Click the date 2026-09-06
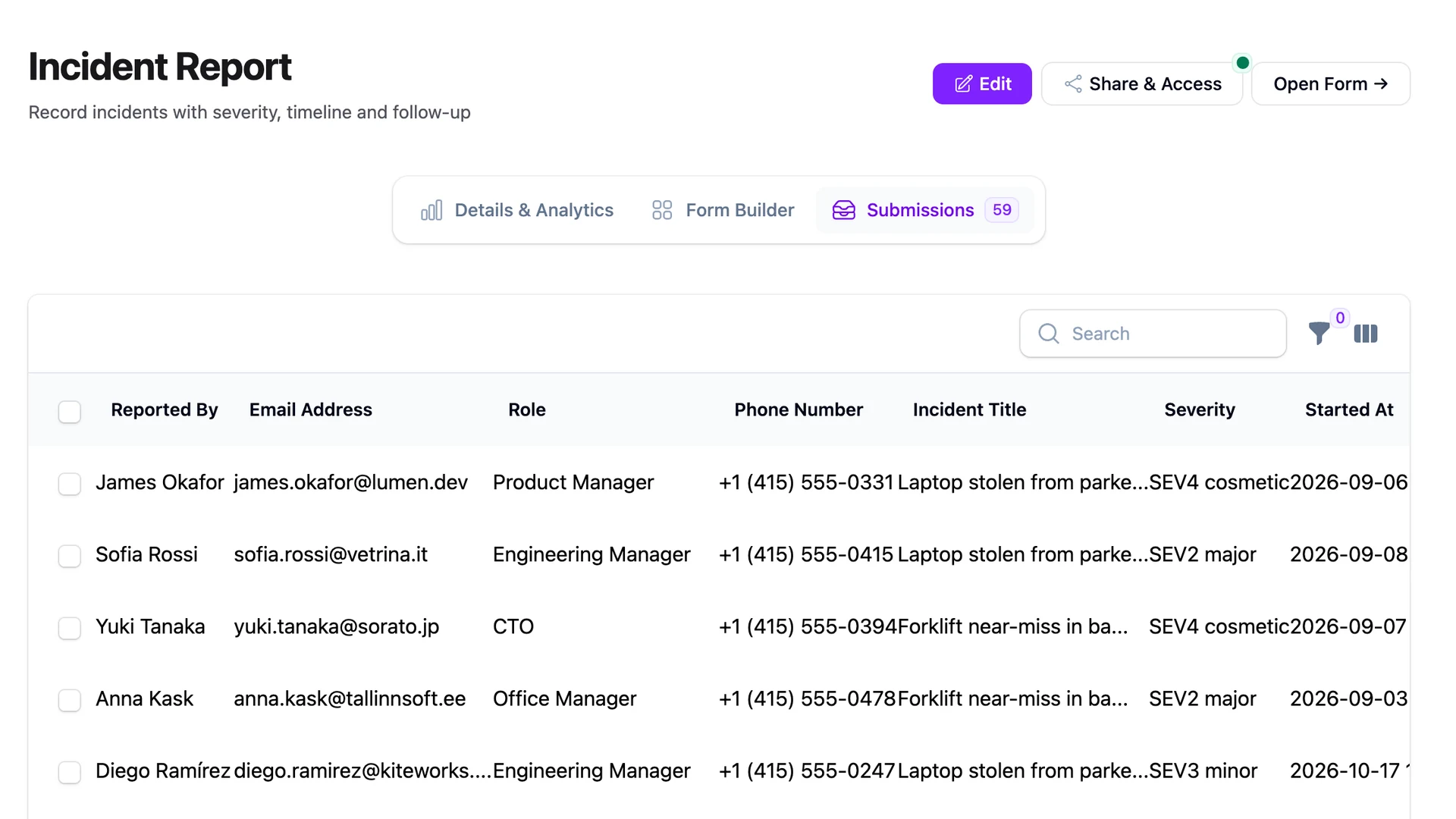1456x819 pixels. (x=1349, y=482)
